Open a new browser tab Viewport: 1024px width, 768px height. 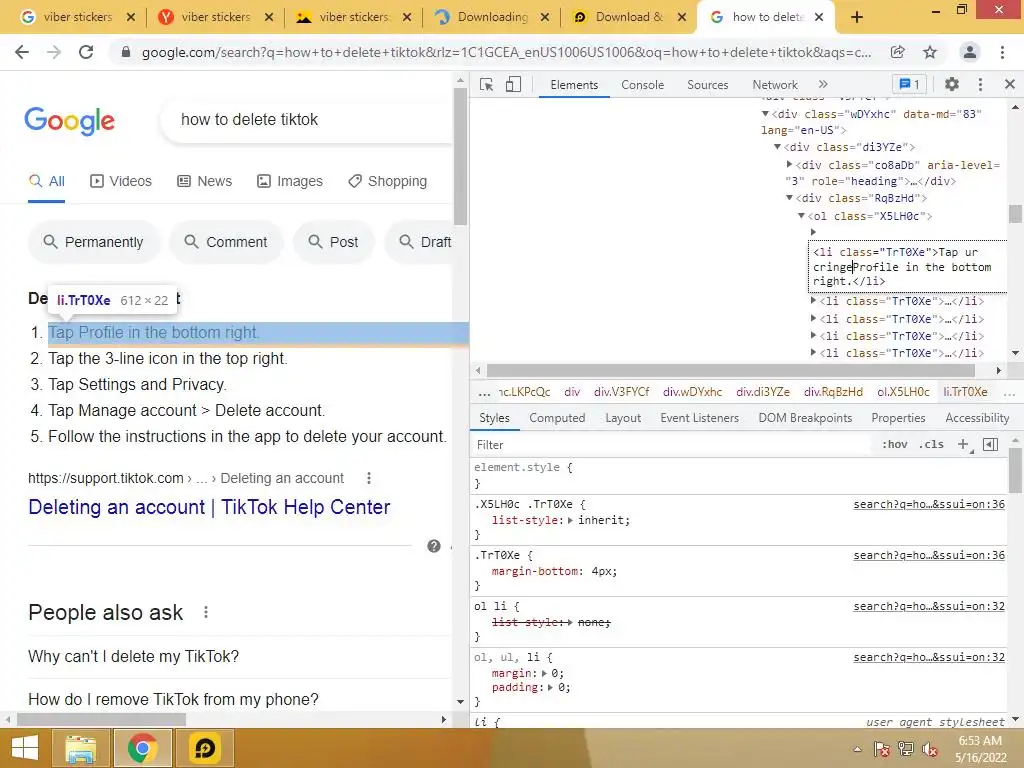coord(857,18)
